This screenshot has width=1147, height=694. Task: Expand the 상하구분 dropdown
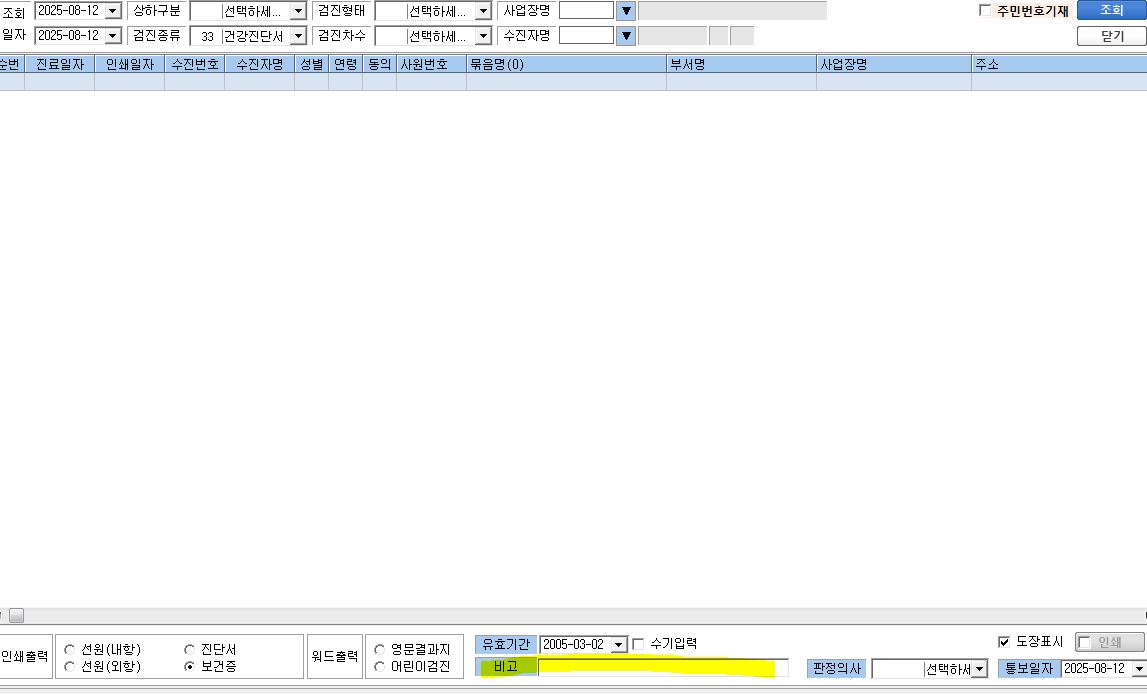tap(298, 11)
